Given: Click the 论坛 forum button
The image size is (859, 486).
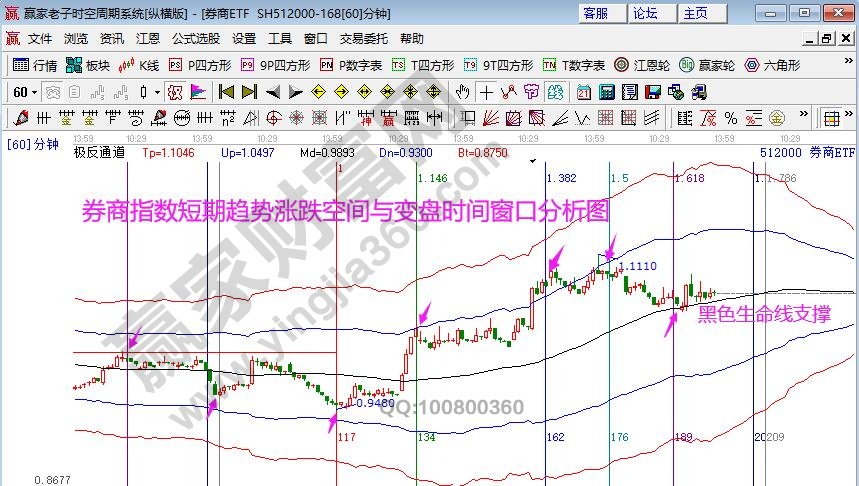Looking at the screenshot, I should (645, 13).
